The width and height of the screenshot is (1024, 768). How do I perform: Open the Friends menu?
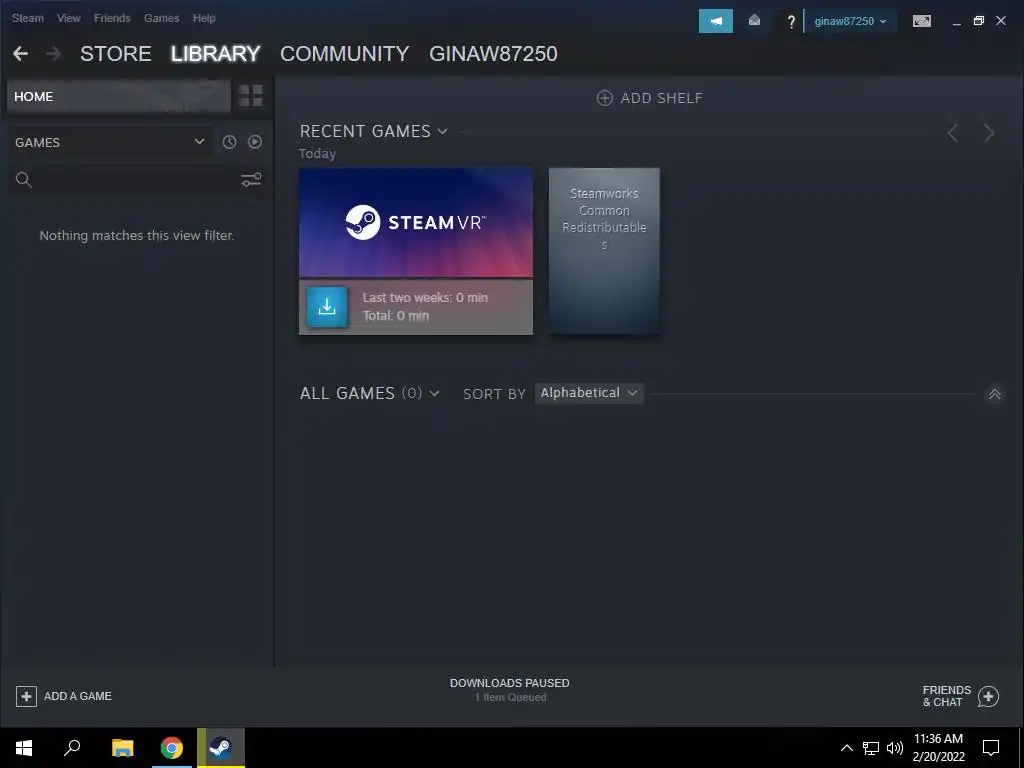(x=112, y=18)
